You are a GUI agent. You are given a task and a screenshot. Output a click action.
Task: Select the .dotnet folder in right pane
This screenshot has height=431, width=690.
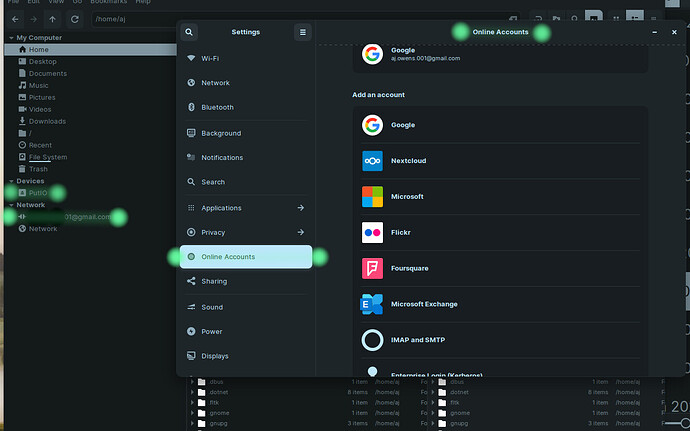click(x=459, y=392)
